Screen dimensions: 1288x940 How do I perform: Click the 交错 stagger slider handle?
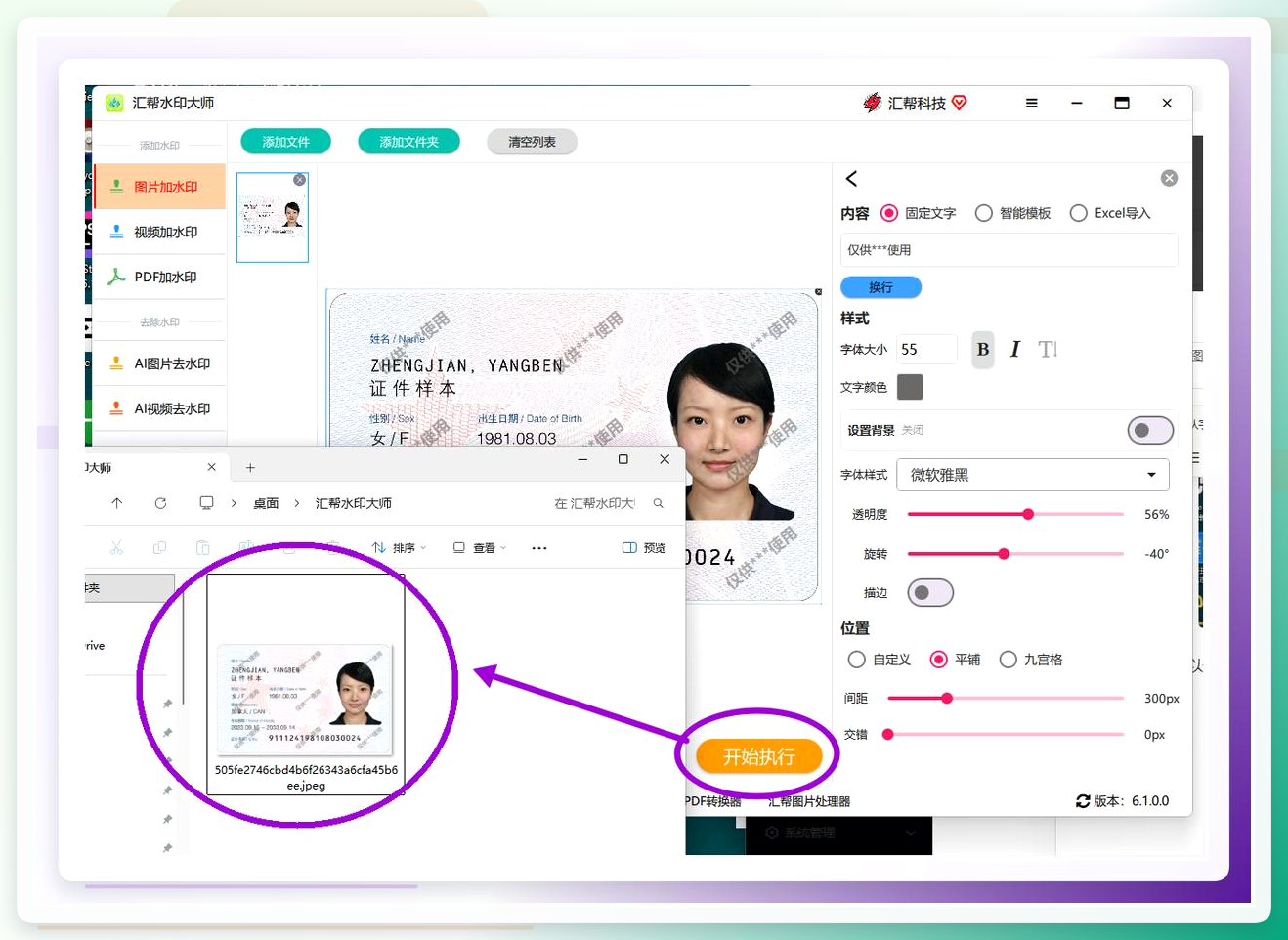888,734
